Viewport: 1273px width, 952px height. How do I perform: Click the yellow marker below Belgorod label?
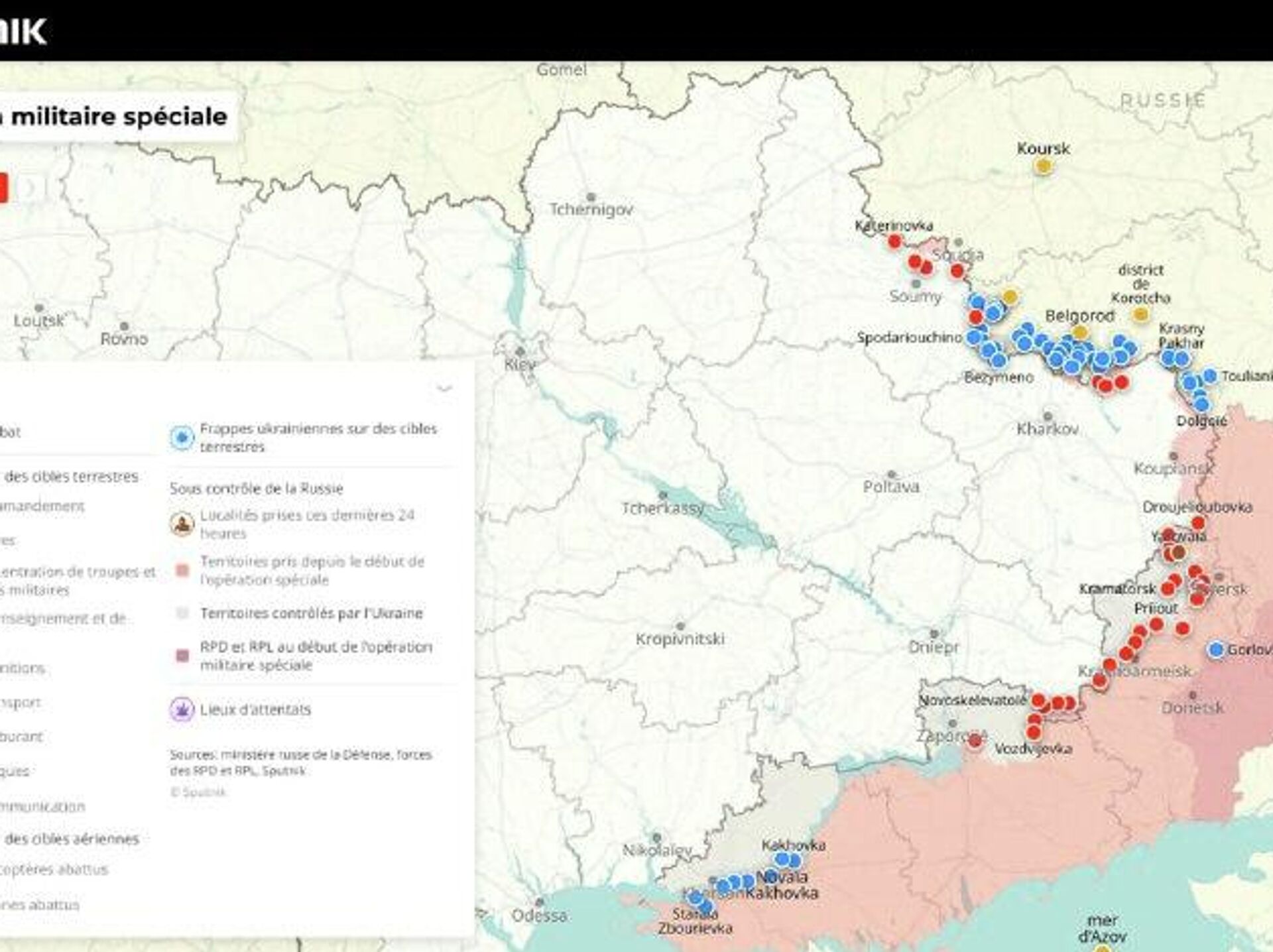(x=1079, y=332)
